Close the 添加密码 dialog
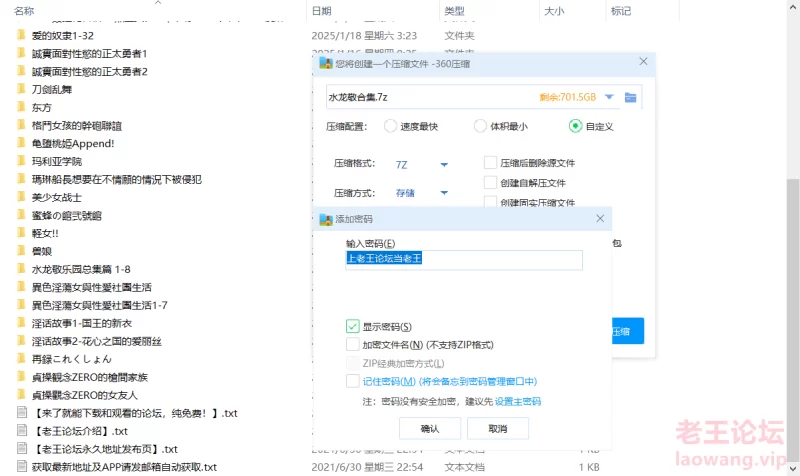The image size is (800, 476). pos(600,218)
